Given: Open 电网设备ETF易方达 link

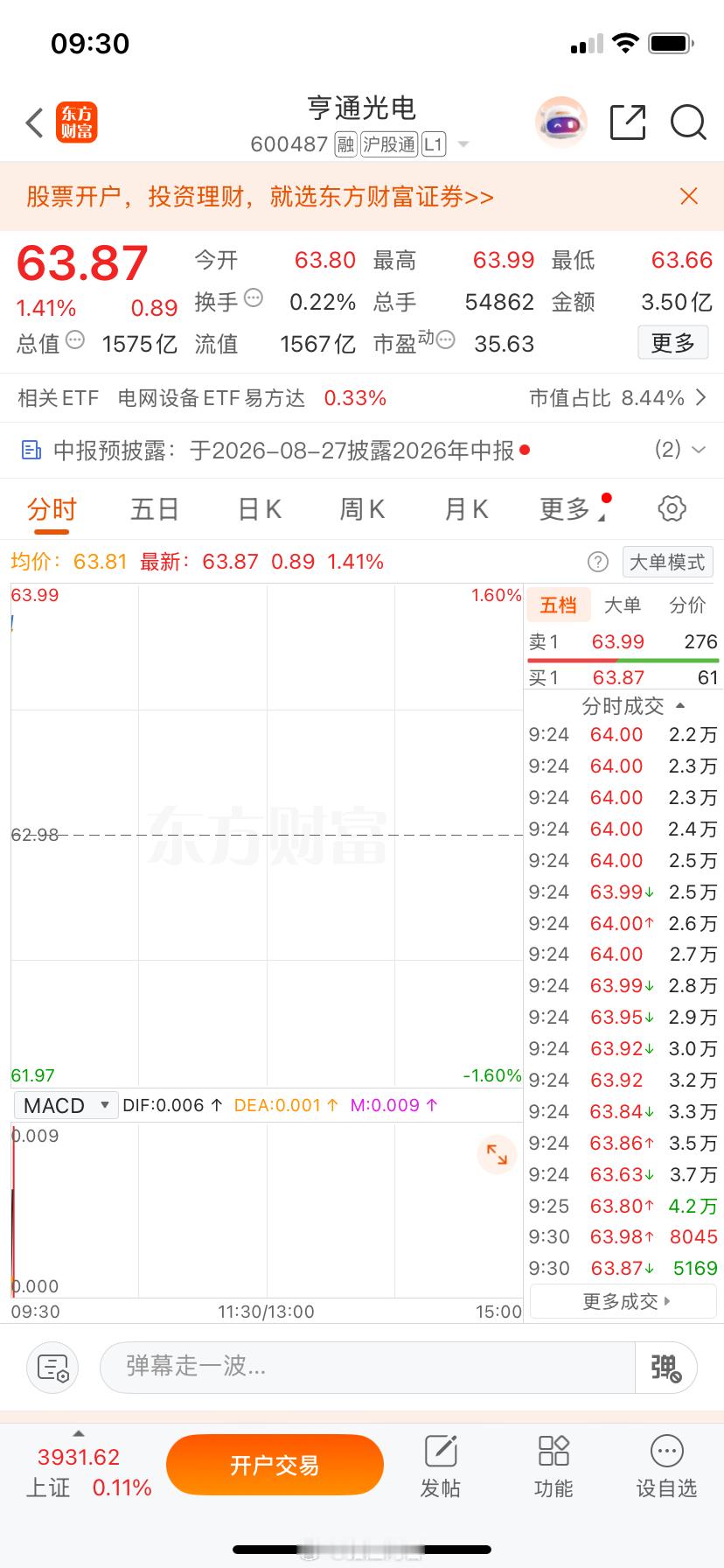Looking at the screenshot, I should tap(212, 398).
